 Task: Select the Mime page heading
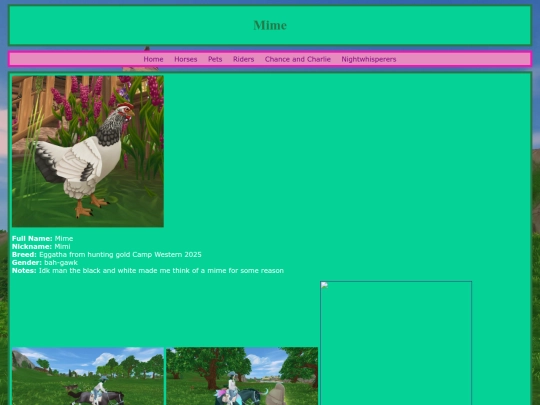270,25
